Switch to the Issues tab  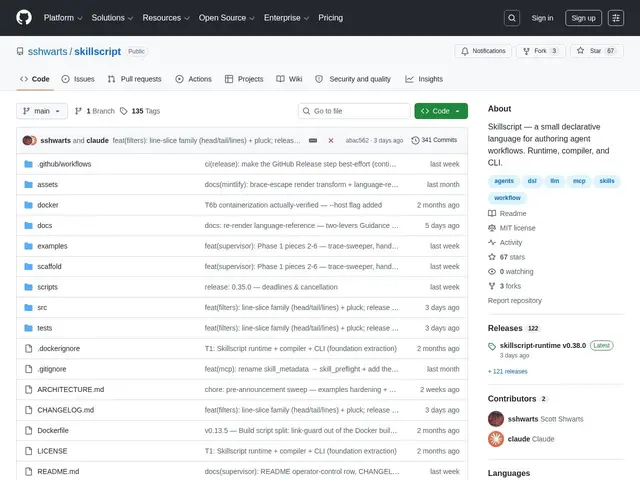[78, 79]
